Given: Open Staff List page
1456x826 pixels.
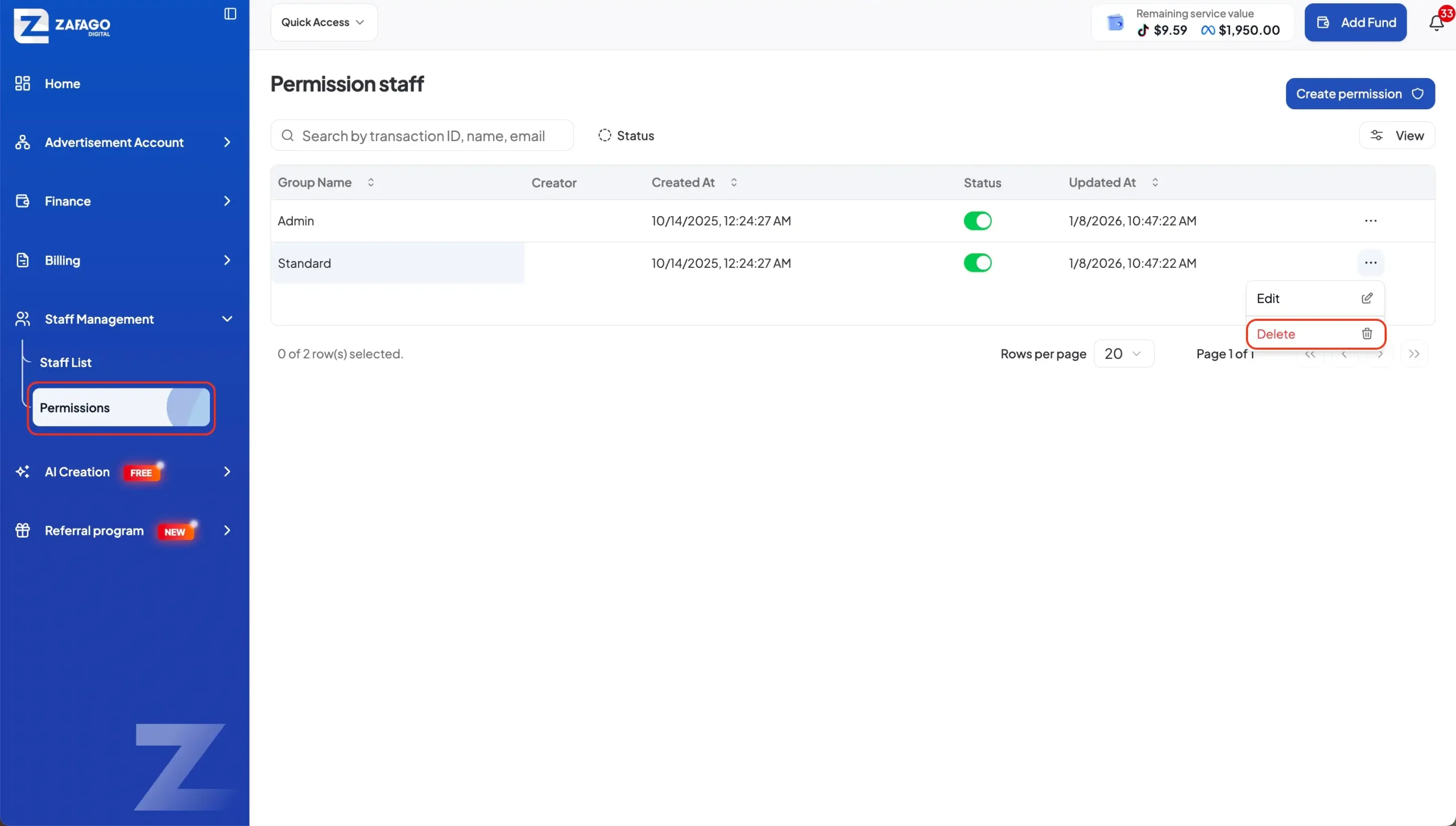Looking at the screenshot, I should pyautogui.click(x=65, y=362).
